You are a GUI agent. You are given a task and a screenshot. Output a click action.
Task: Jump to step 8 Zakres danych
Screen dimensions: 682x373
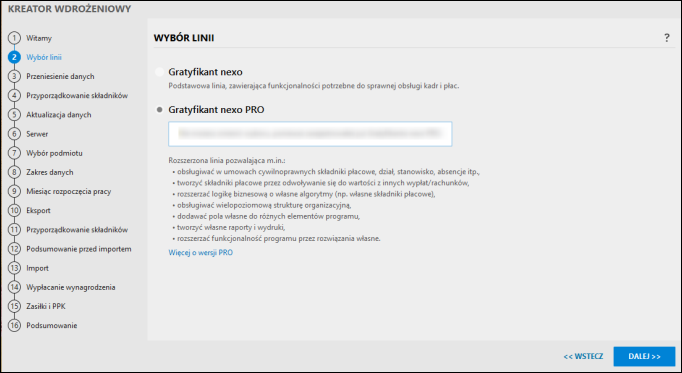pos(41,172)
